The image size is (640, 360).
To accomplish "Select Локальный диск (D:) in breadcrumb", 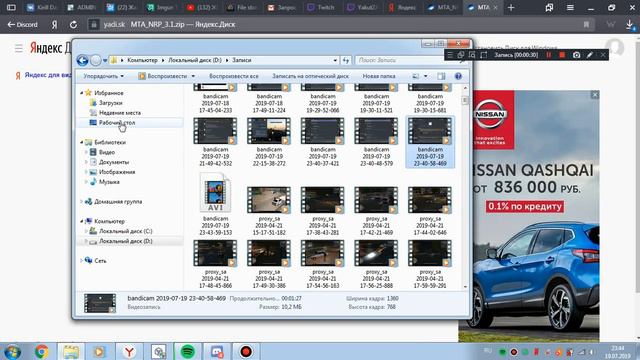I will click(x=195, y=60).
